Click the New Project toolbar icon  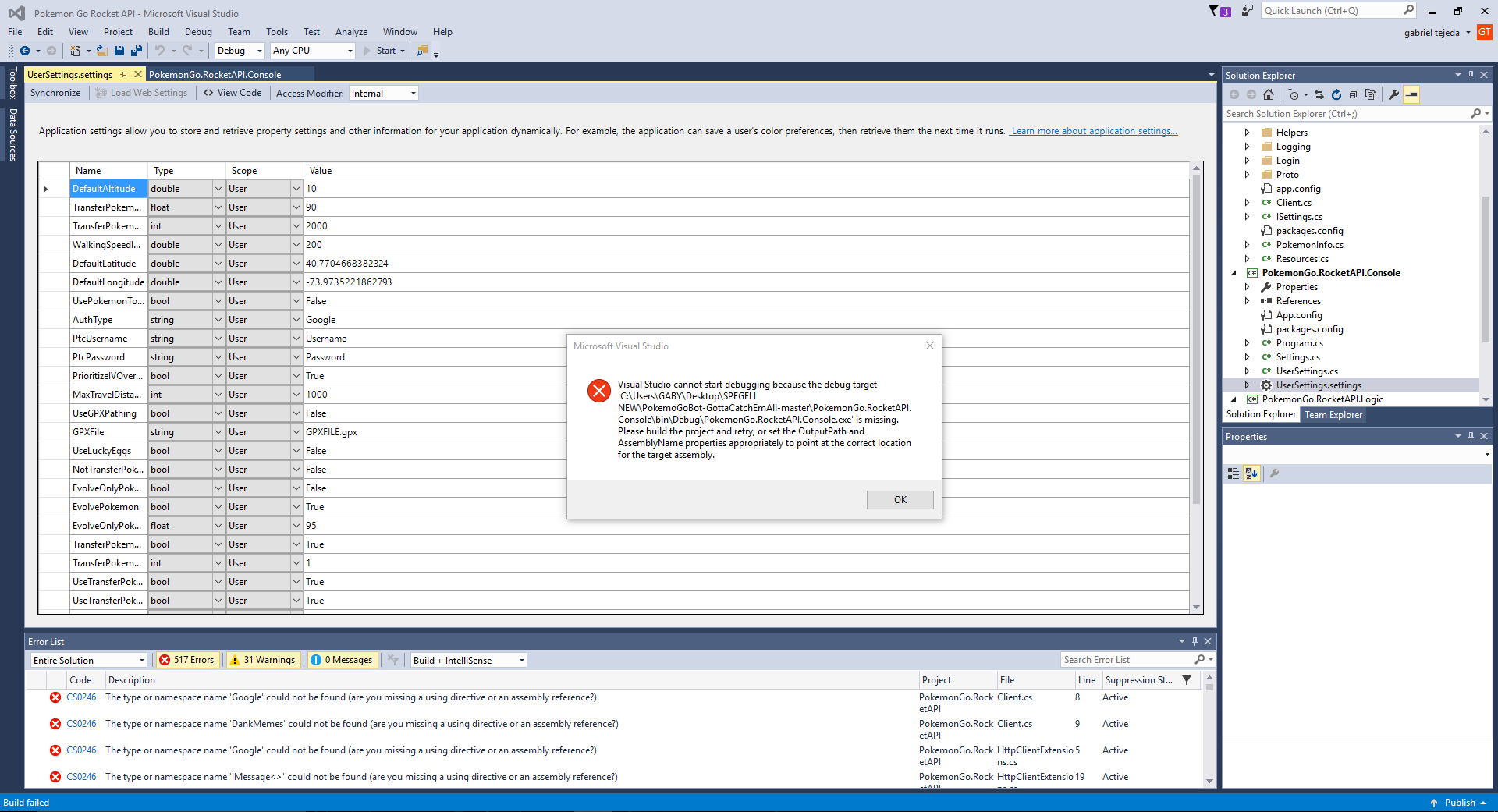(x=75, y=51)
